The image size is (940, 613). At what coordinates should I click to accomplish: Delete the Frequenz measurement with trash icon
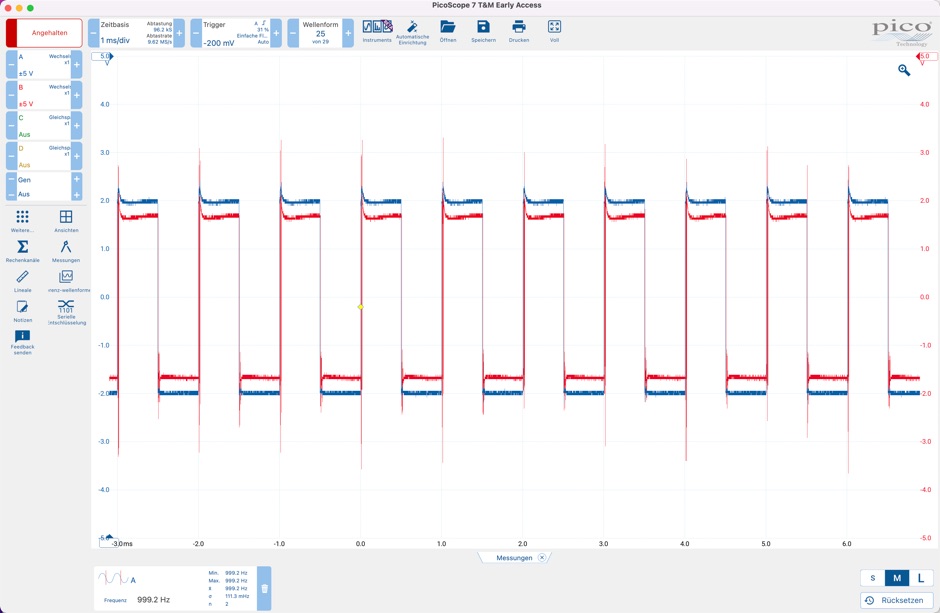point(265,589)
